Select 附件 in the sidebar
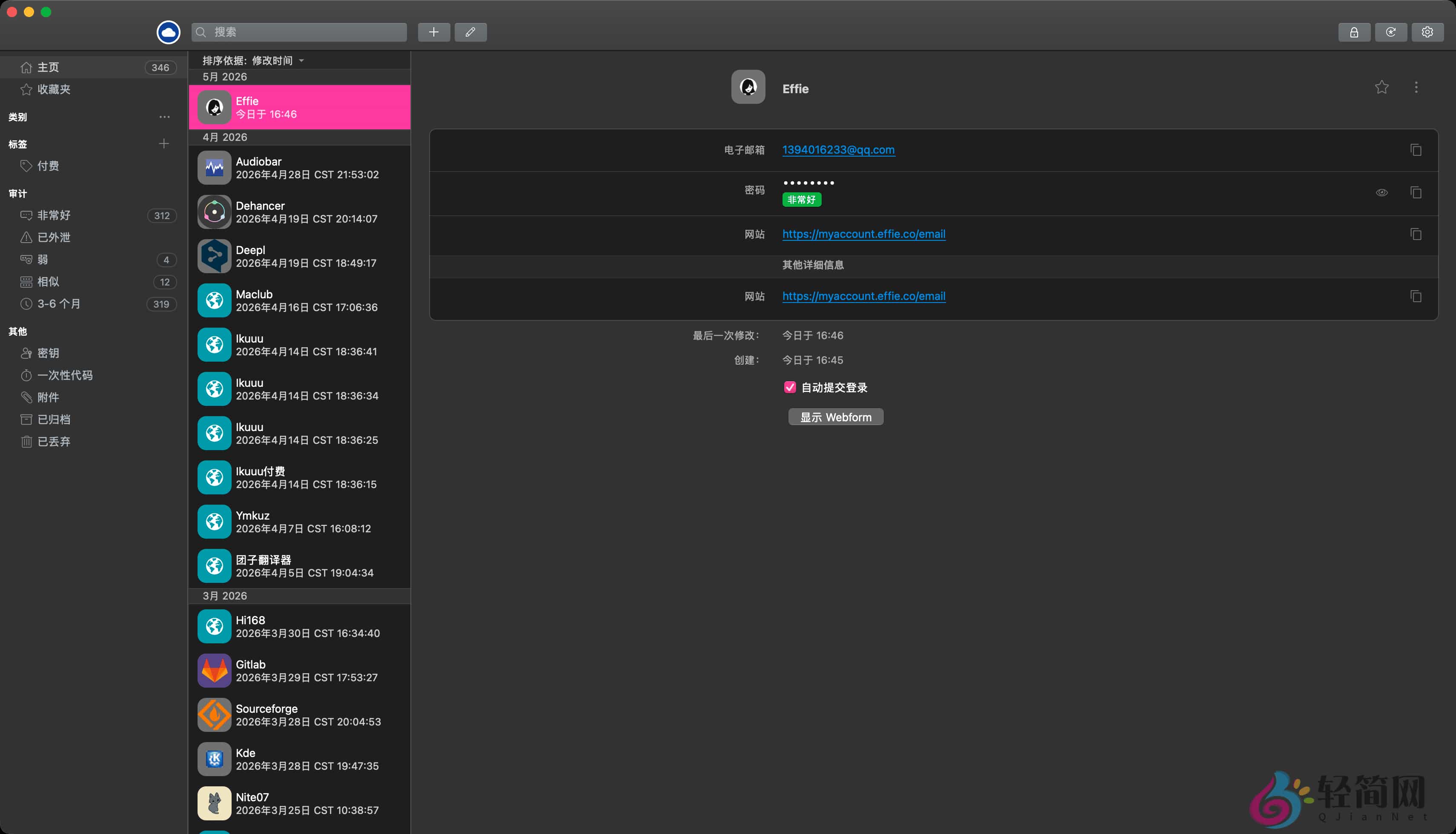Screen dimensions: 1456x834 pyautogui.click(x=94, y=397)
